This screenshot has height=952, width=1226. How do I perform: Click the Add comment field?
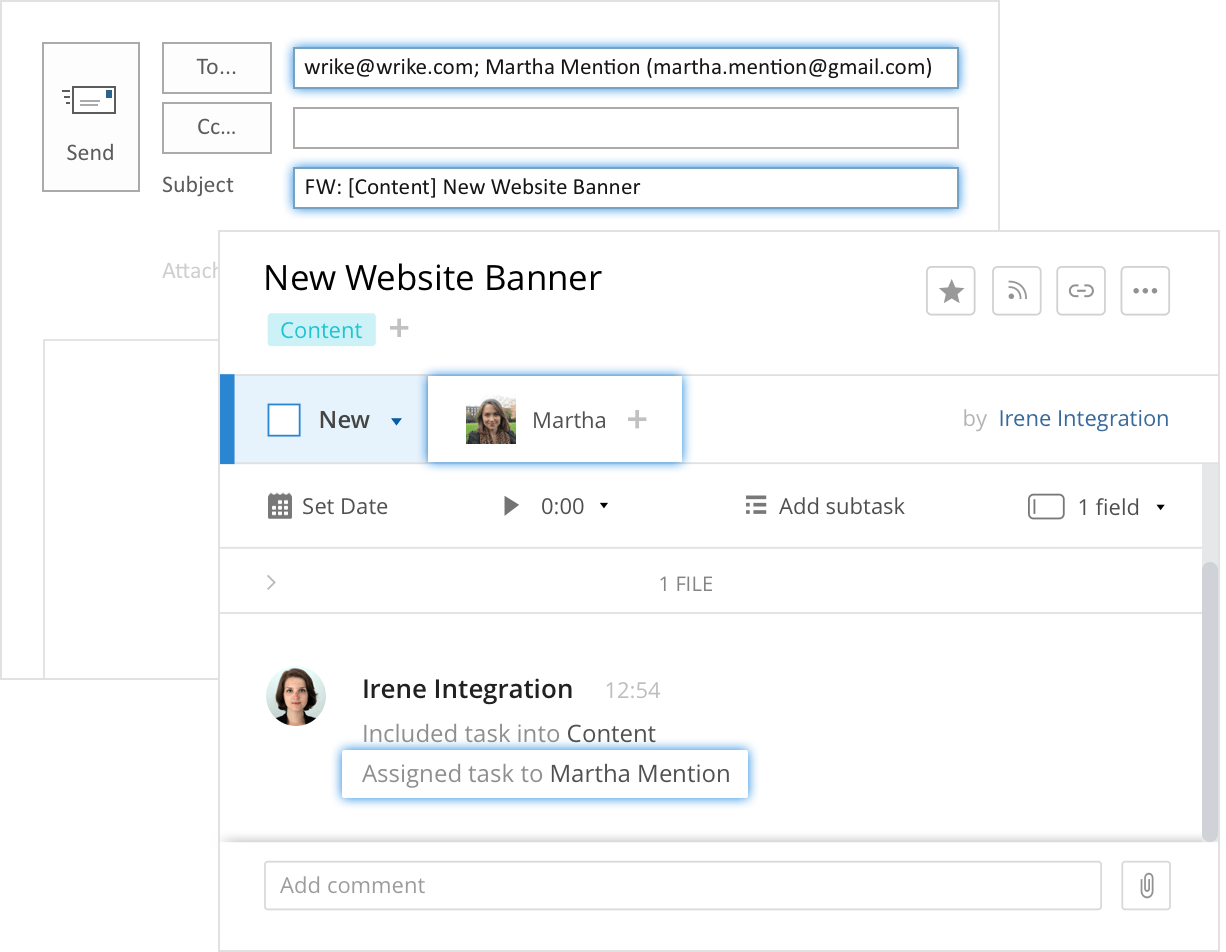tap(683, 886)
